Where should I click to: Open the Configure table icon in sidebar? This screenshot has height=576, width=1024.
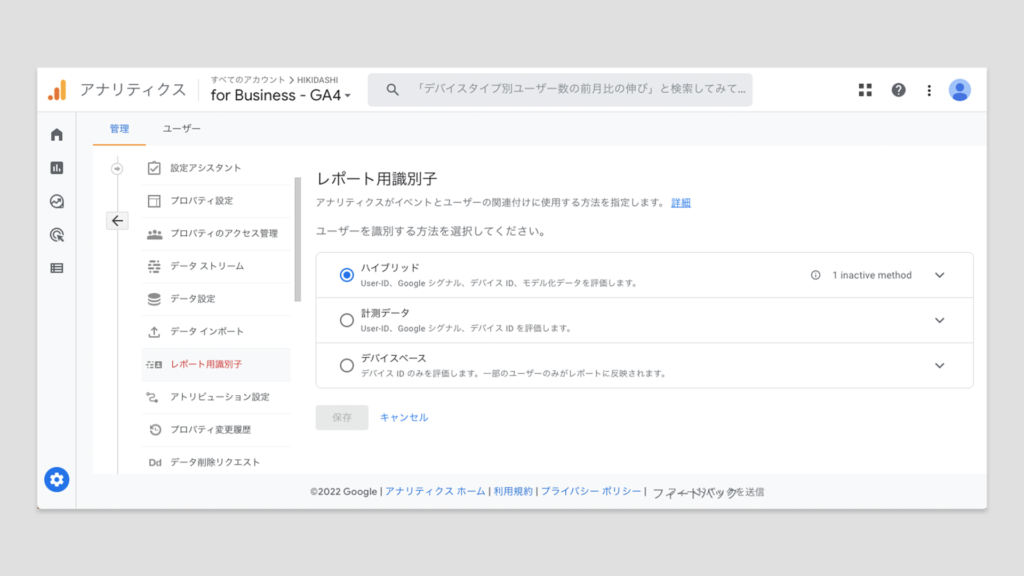57,268
